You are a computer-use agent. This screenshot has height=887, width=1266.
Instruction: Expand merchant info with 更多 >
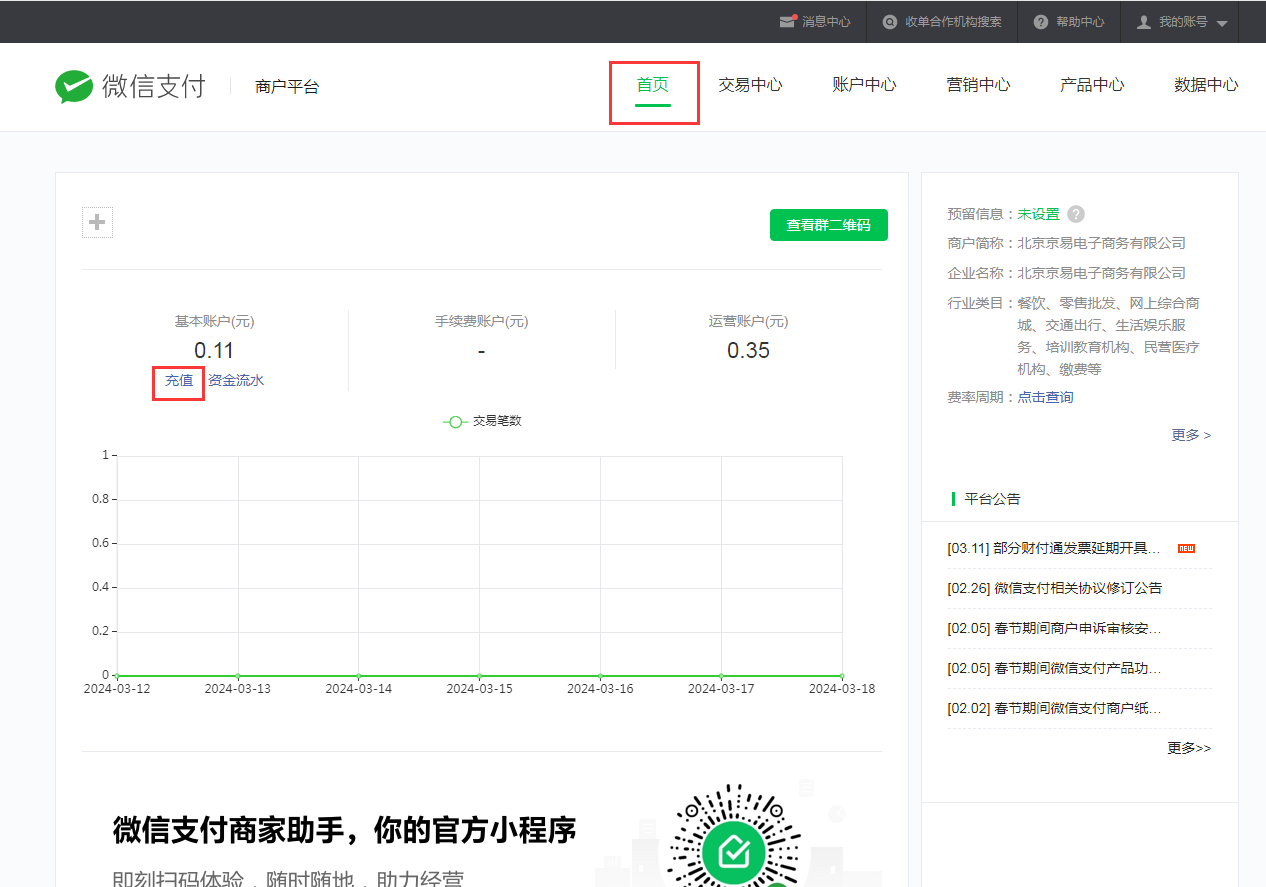point(1191,435)
